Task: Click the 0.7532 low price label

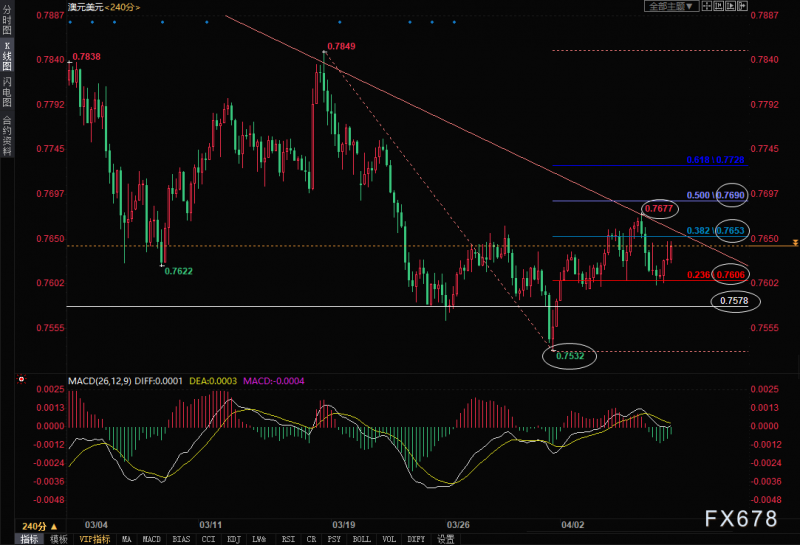Action: click(570, 356)
